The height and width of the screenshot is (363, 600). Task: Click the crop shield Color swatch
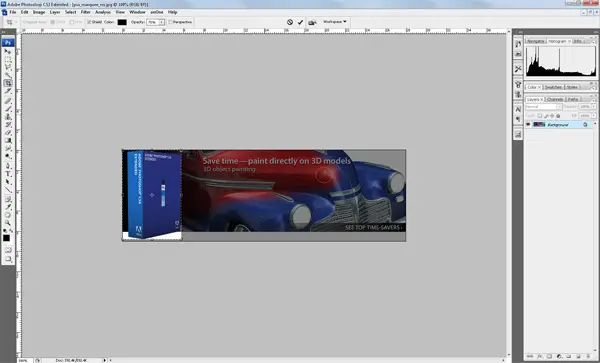click(x=122, y=22)
